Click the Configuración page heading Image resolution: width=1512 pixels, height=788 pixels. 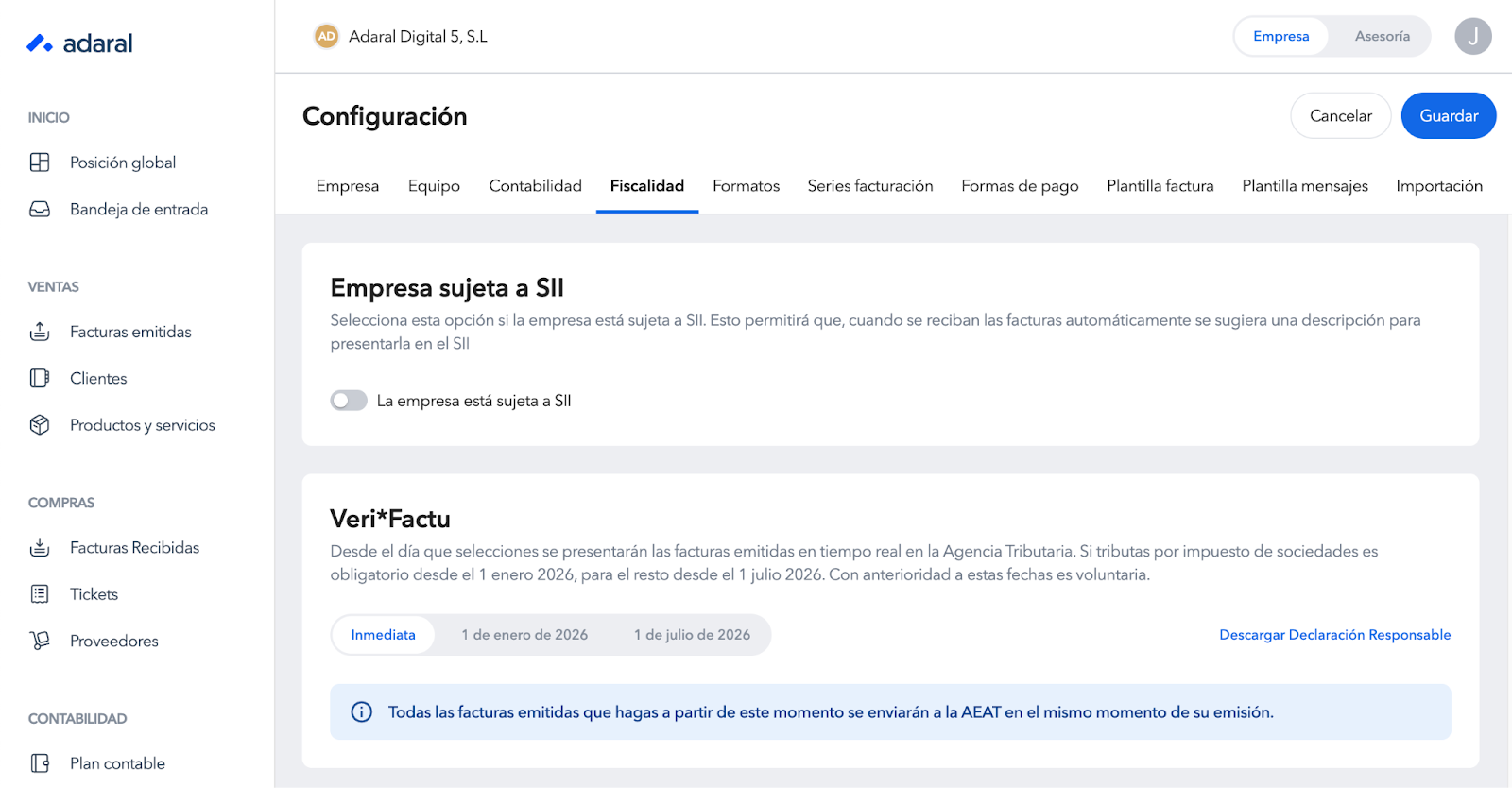(x=385, y=116)
